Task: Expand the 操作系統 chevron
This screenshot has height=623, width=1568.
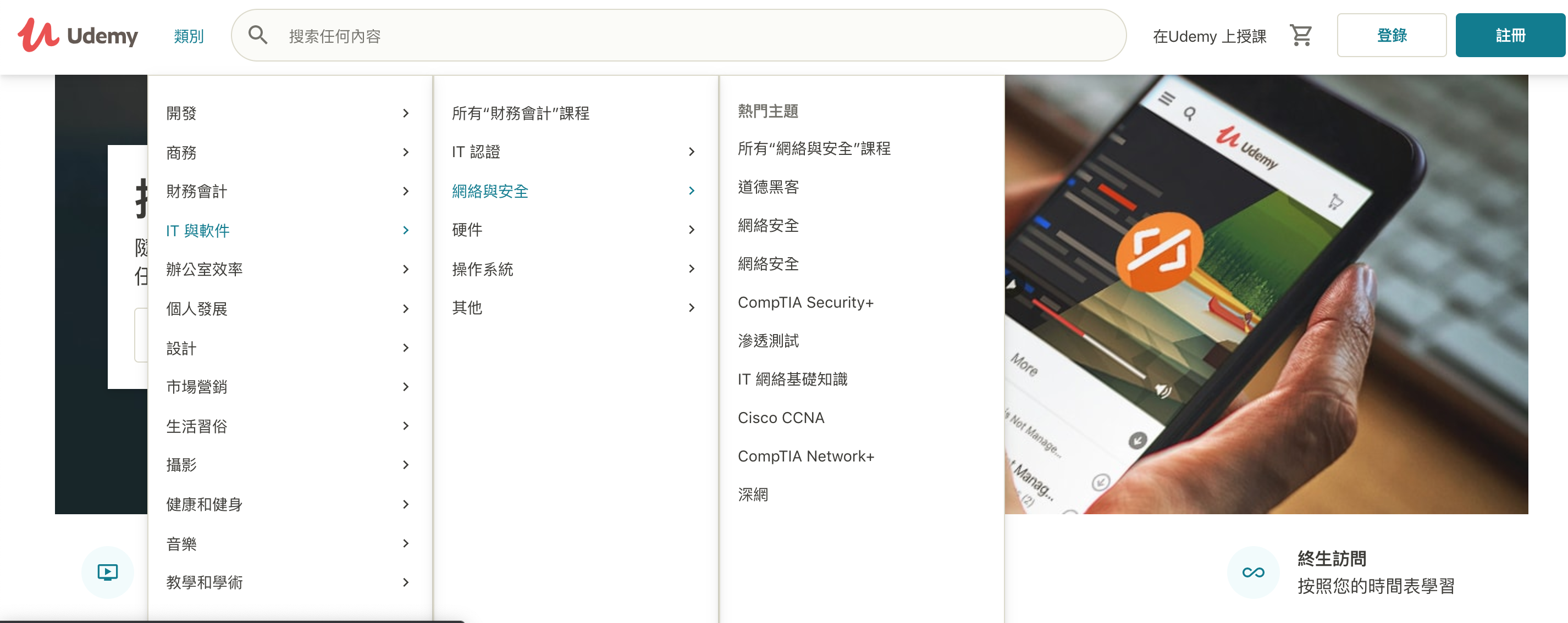Action: click(692, 268)
